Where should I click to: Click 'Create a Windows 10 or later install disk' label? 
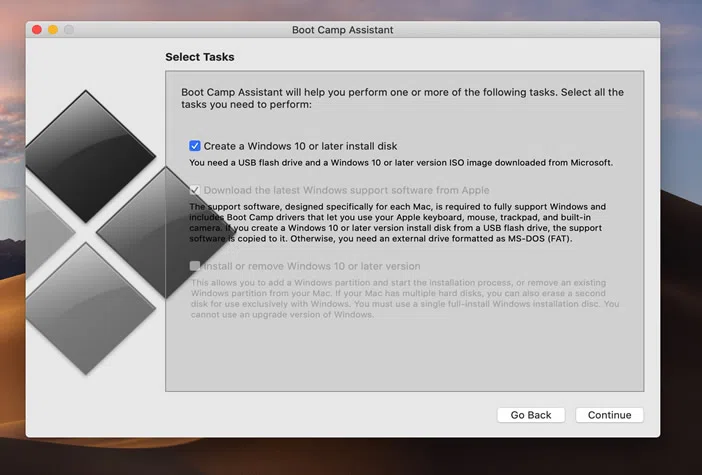[x=300, y=146]
